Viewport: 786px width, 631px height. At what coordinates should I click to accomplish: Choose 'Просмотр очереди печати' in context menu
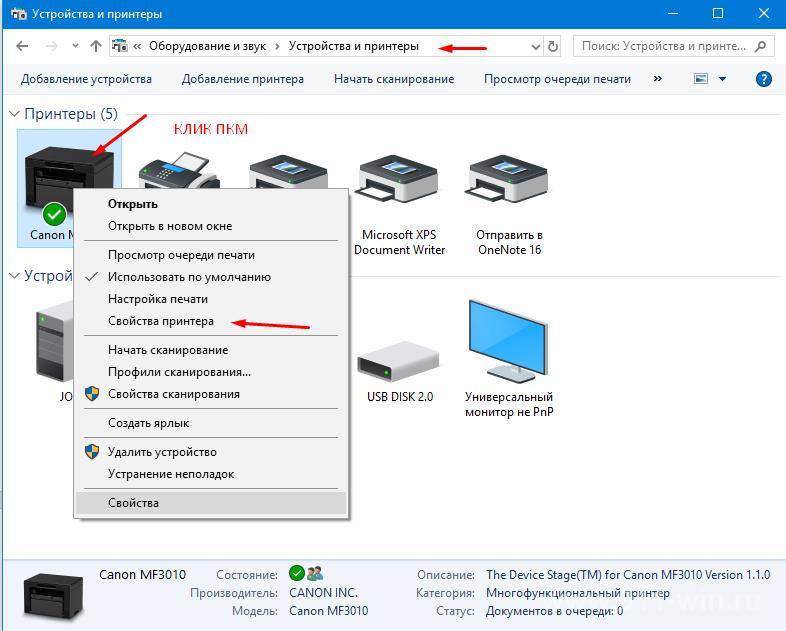[211, 255]
